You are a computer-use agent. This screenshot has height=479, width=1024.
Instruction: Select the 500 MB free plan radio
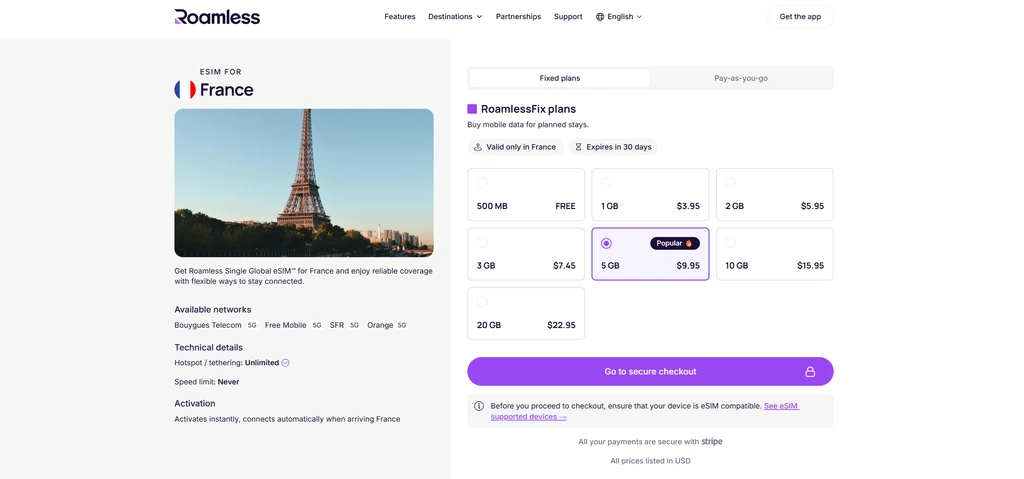pos(482,183)
